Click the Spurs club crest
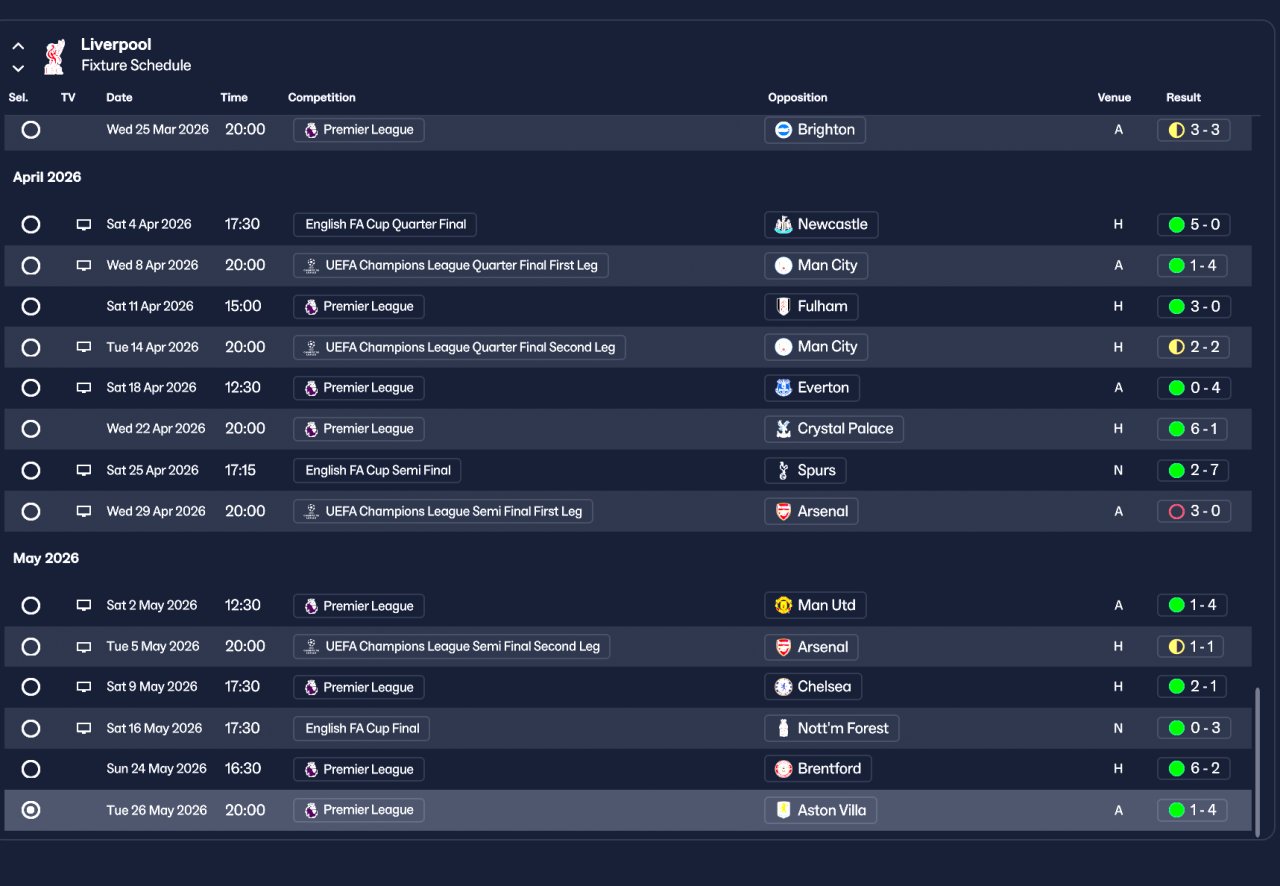1280x886 pixels. tap(784, 471)
